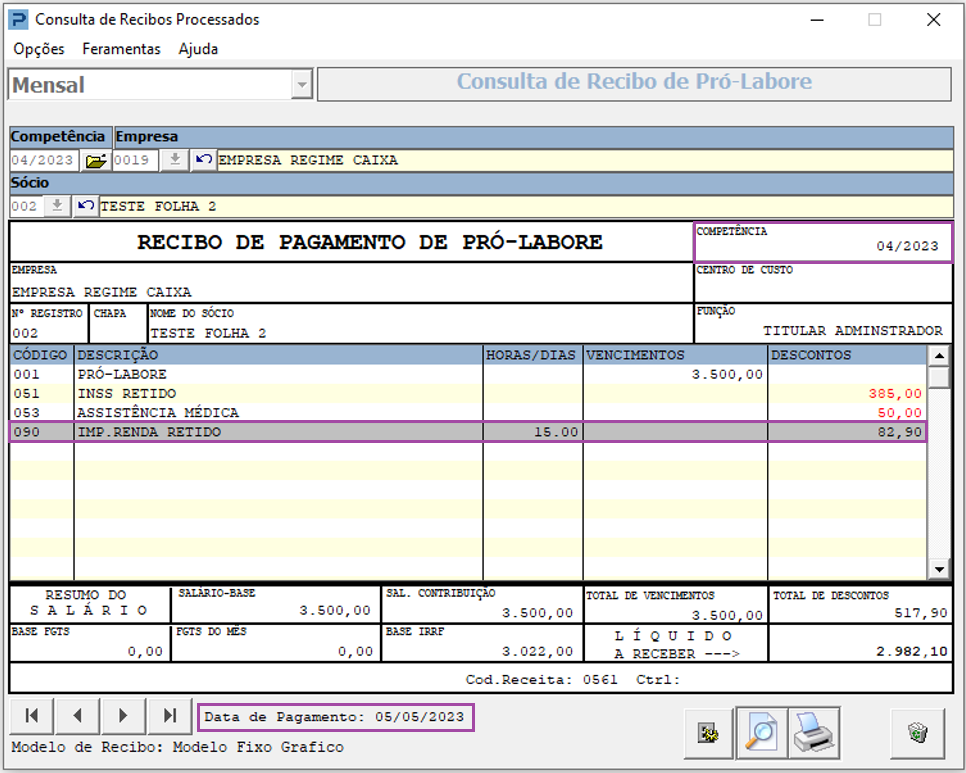Click the undo arrow beside Sócio code
This screenshot has height=773, width=966.
(86, 206)
